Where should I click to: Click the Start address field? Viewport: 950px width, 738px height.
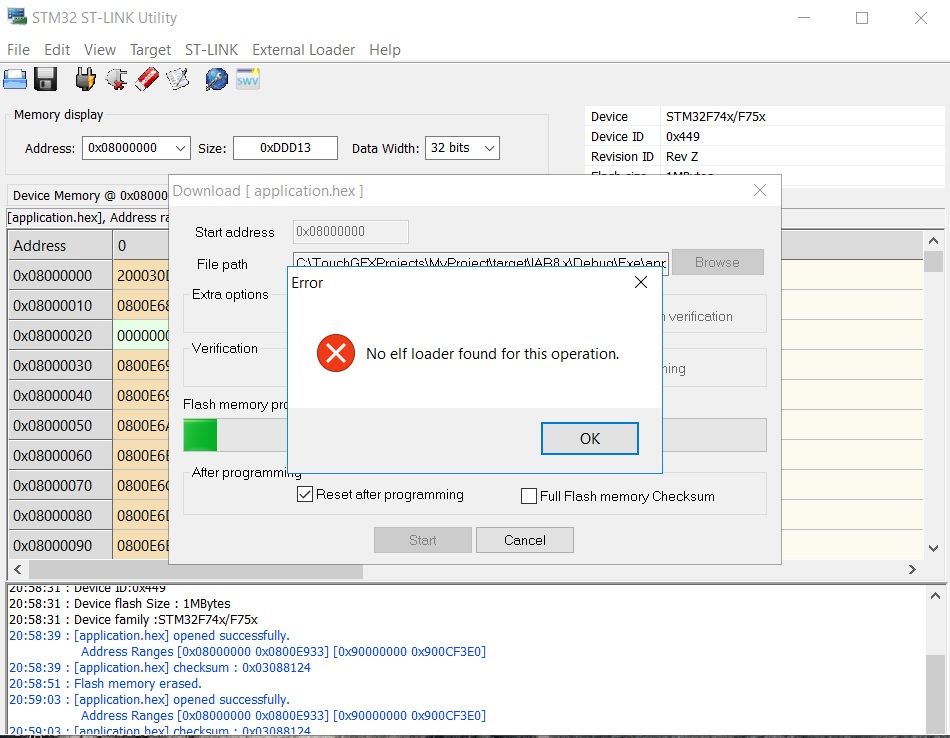click(x=351, y=231)
